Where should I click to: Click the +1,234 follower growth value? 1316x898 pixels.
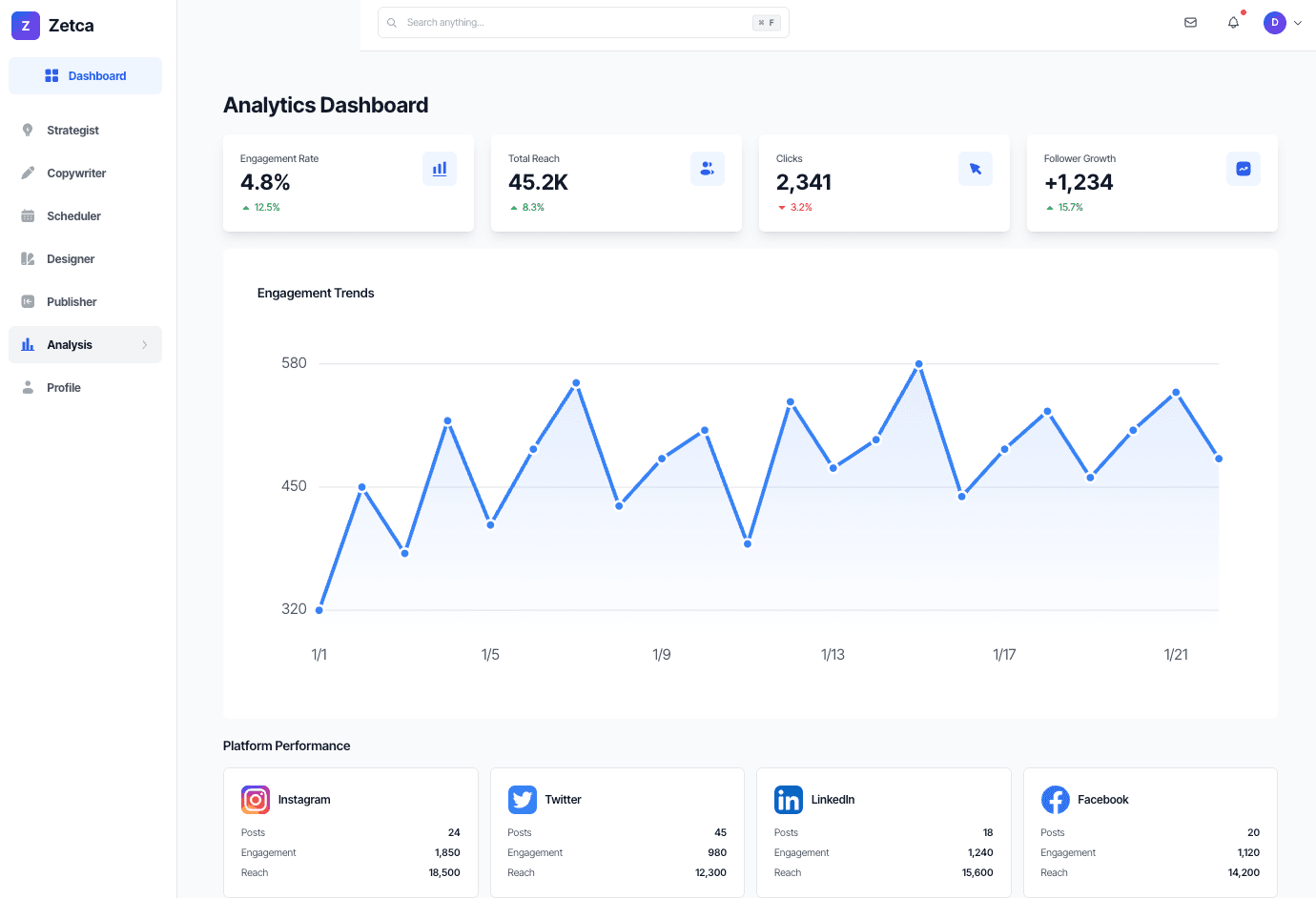[x=1079, y=182]
